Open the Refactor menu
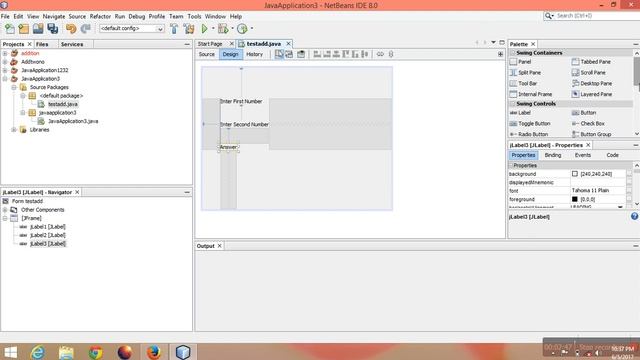 coord(100,16)
